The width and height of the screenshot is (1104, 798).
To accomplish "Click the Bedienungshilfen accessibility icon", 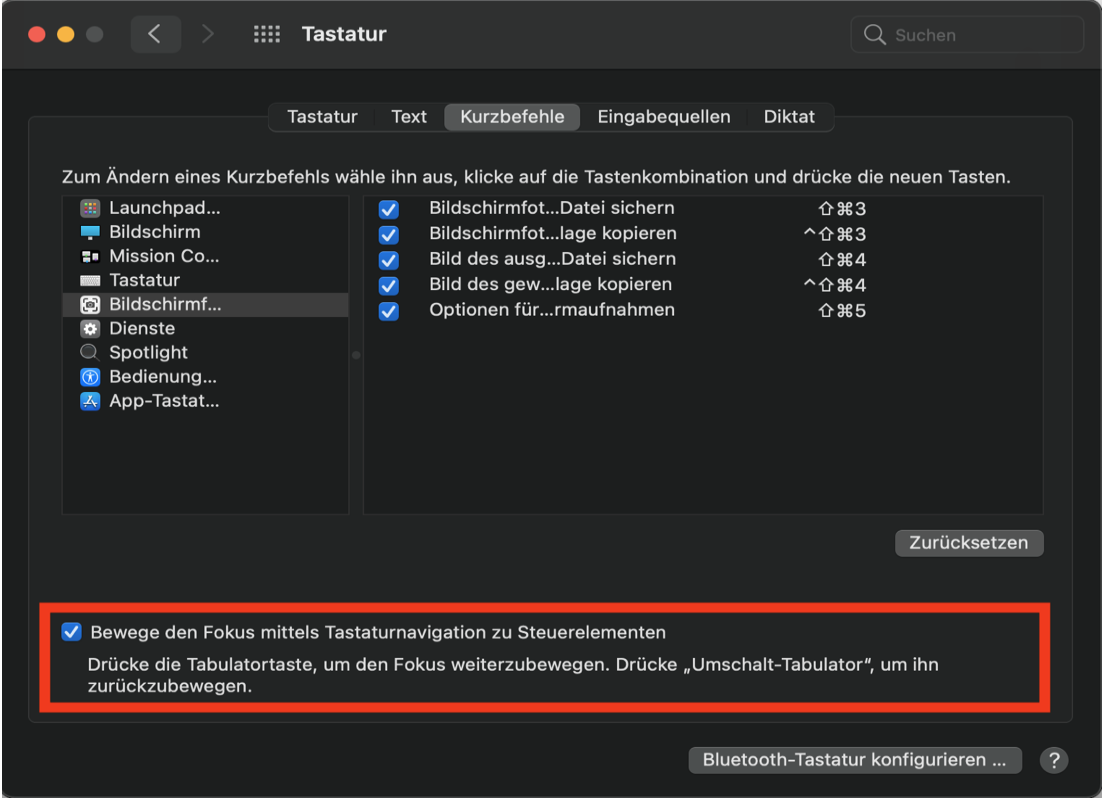I will (91, 377).
